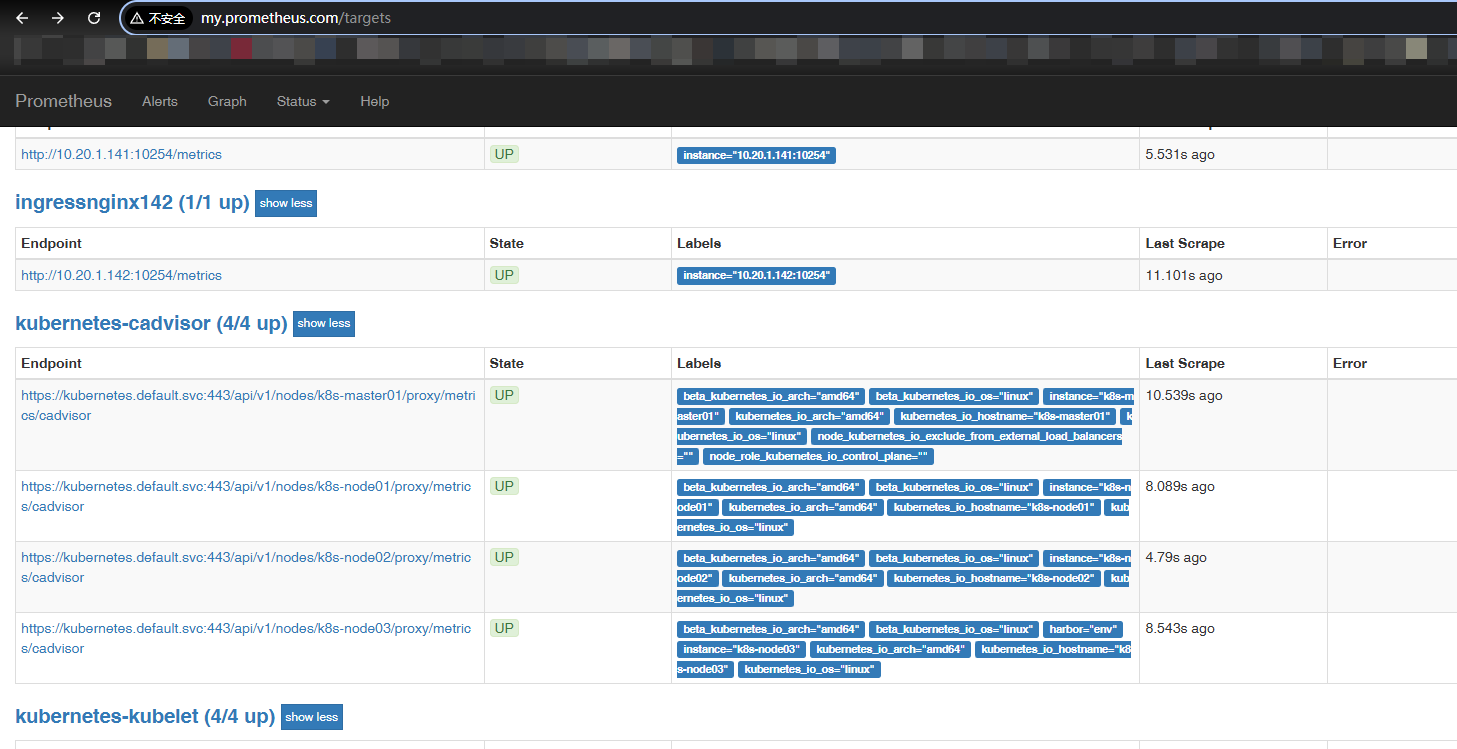Open the k8s-node03 cadvisor endpoint link
This screenshot has width=1457, height=749.
pyautogui.click(x=246, y=639)
